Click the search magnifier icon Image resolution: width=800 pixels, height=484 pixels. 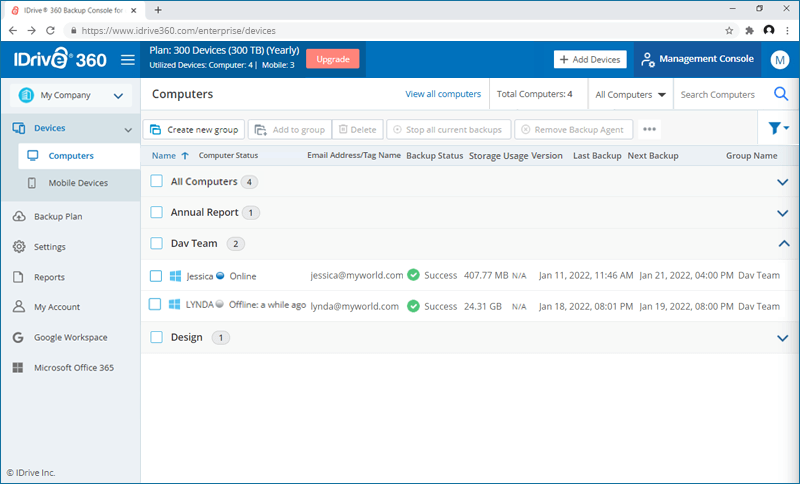[x=781, y=94]
